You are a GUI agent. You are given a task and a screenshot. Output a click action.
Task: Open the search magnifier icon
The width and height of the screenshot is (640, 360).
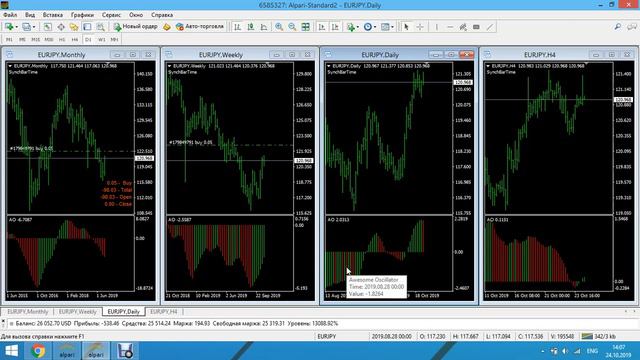[618, 27]
